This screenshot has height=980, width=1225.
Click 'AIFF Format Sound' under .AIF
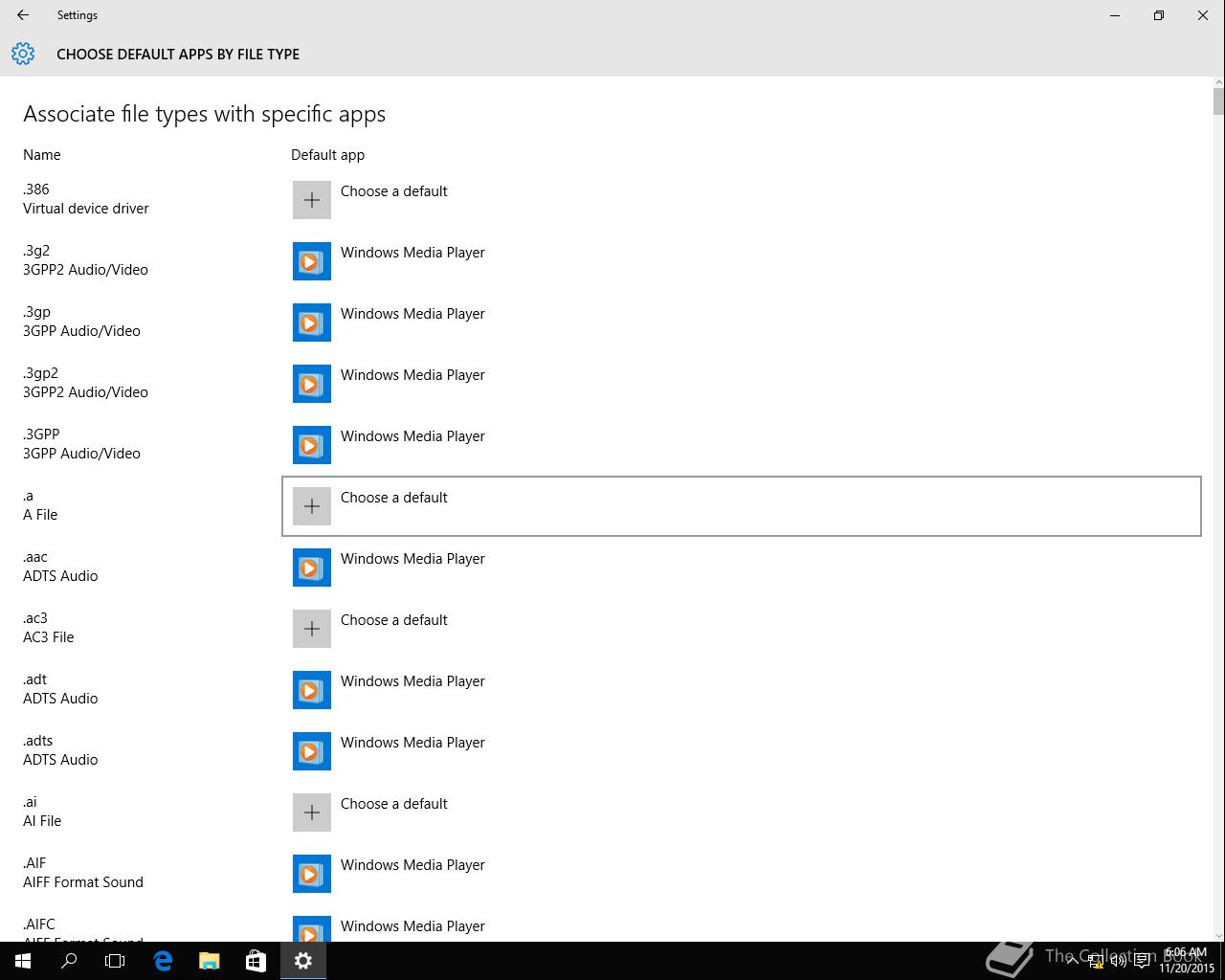click(x=83, y=882)
